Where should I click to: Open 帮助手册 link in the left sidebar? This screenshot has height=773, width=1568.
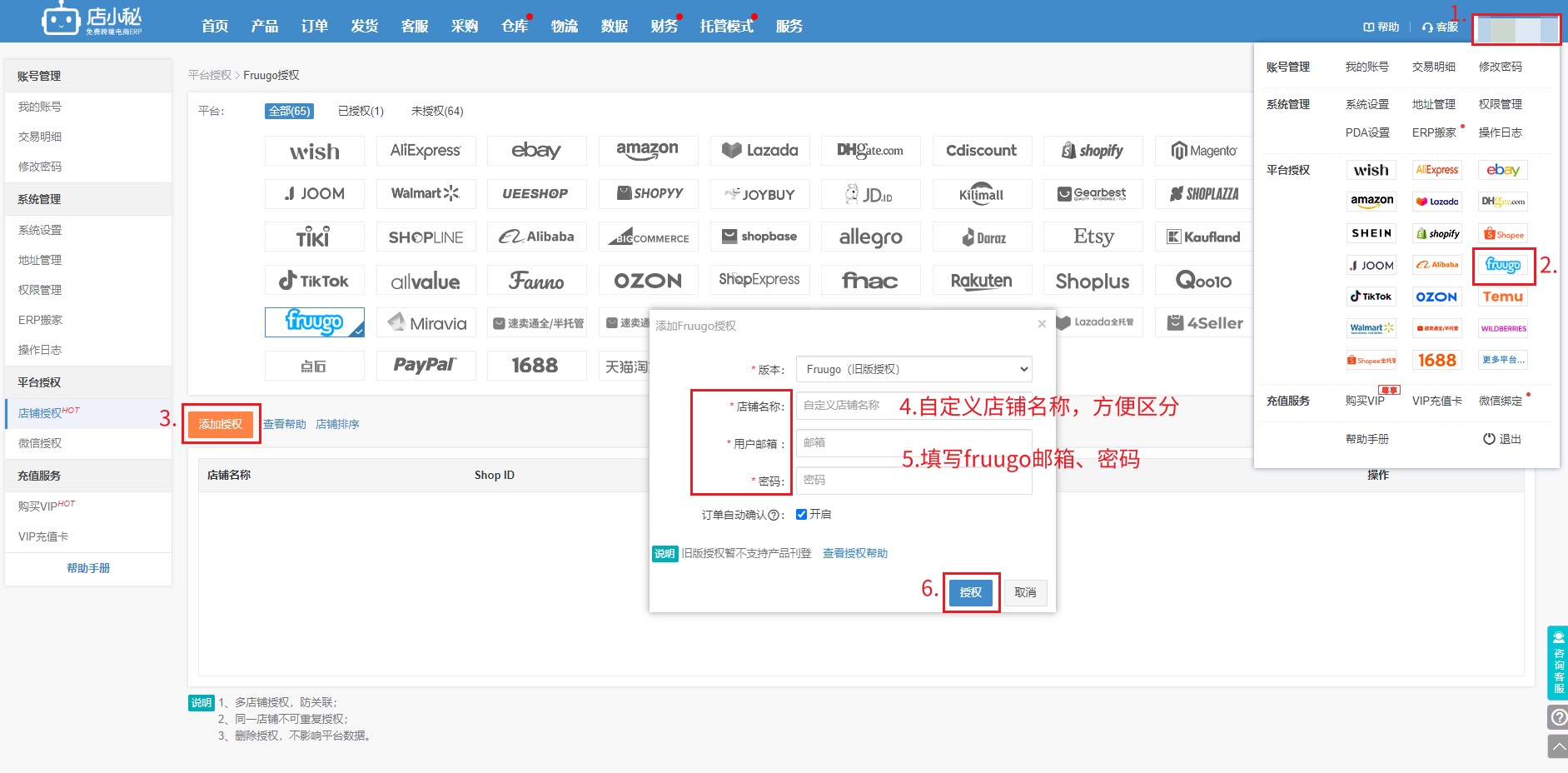click(x=88, y=568)
